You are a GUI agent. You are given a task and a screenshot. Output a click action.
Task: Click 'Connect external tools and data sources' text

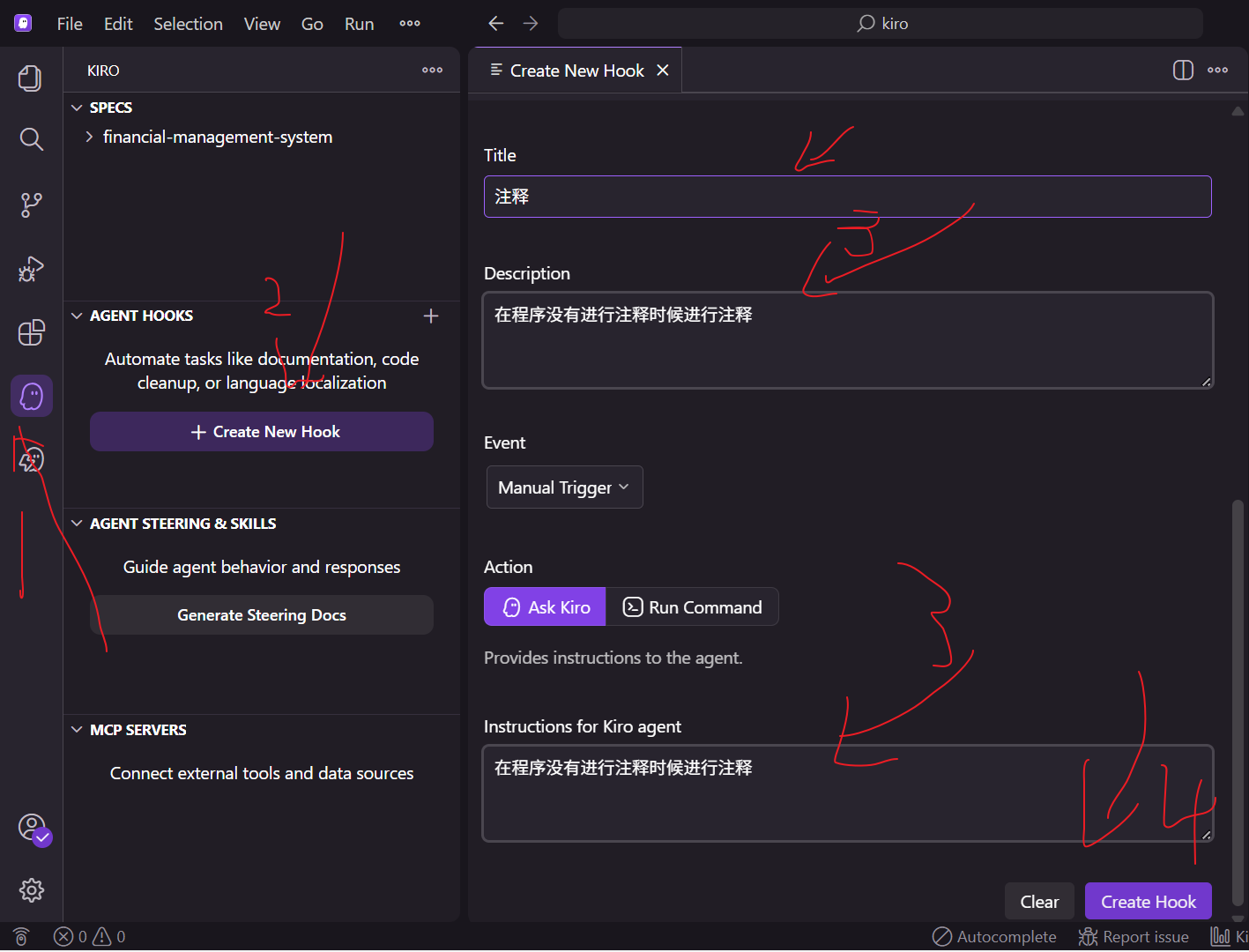(262, 773)
